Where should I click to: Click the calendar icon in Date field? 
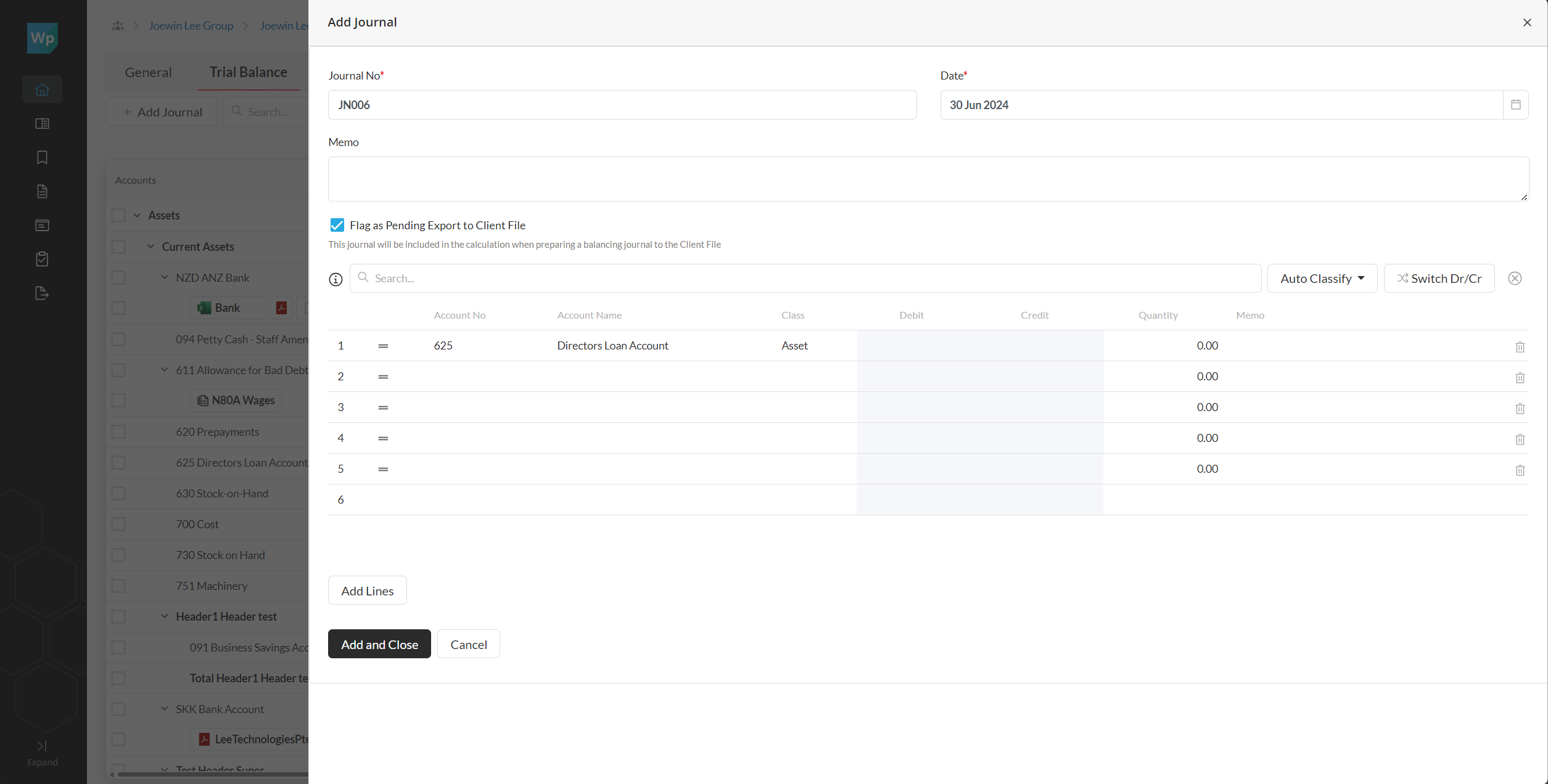pyautogui.click(x=1515, y=105)
